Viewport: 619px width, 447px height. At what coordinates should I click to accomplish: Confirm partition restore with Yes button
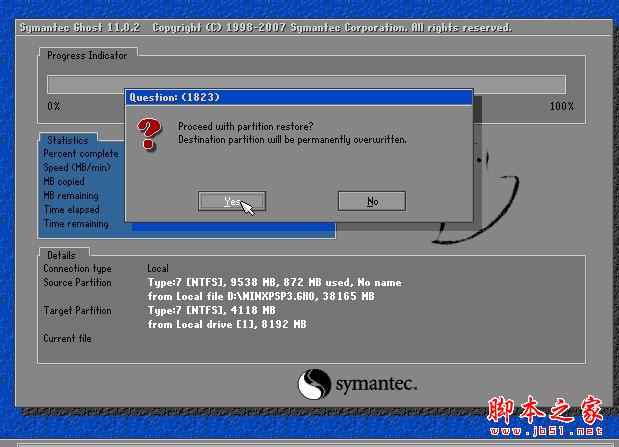[232, 201]
